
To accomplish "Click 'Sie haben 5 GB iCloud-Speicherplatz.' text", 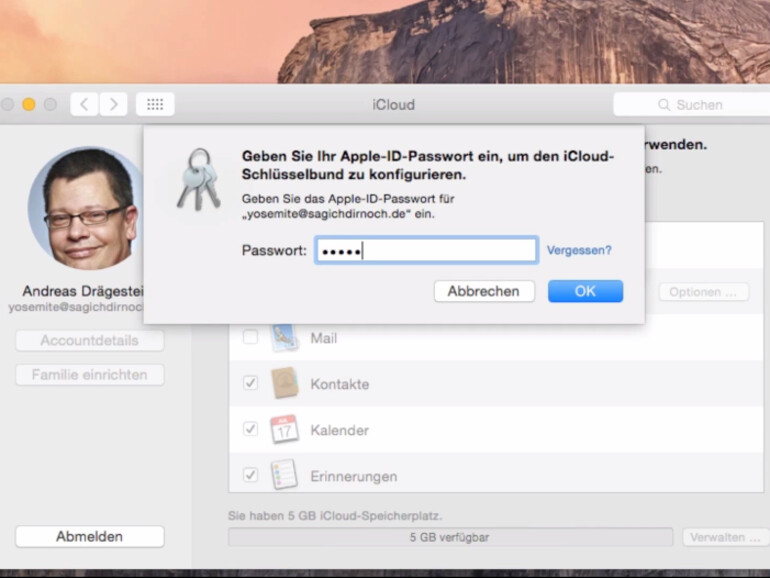I will pyautogui.click(x=335, y=516).
